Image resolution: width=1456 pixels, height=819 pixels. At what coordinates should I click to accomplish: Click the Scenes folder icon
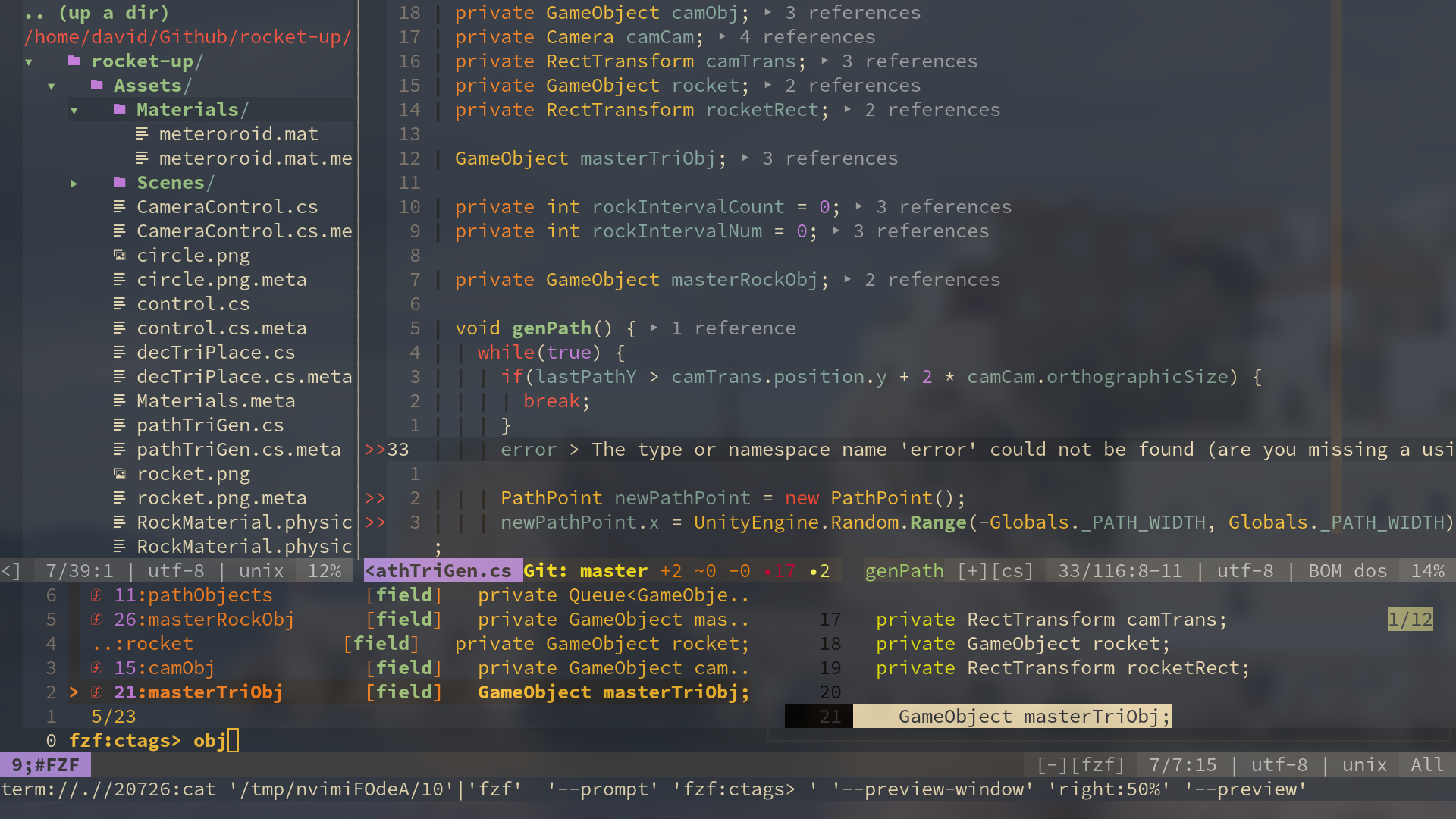click(119, 183)
